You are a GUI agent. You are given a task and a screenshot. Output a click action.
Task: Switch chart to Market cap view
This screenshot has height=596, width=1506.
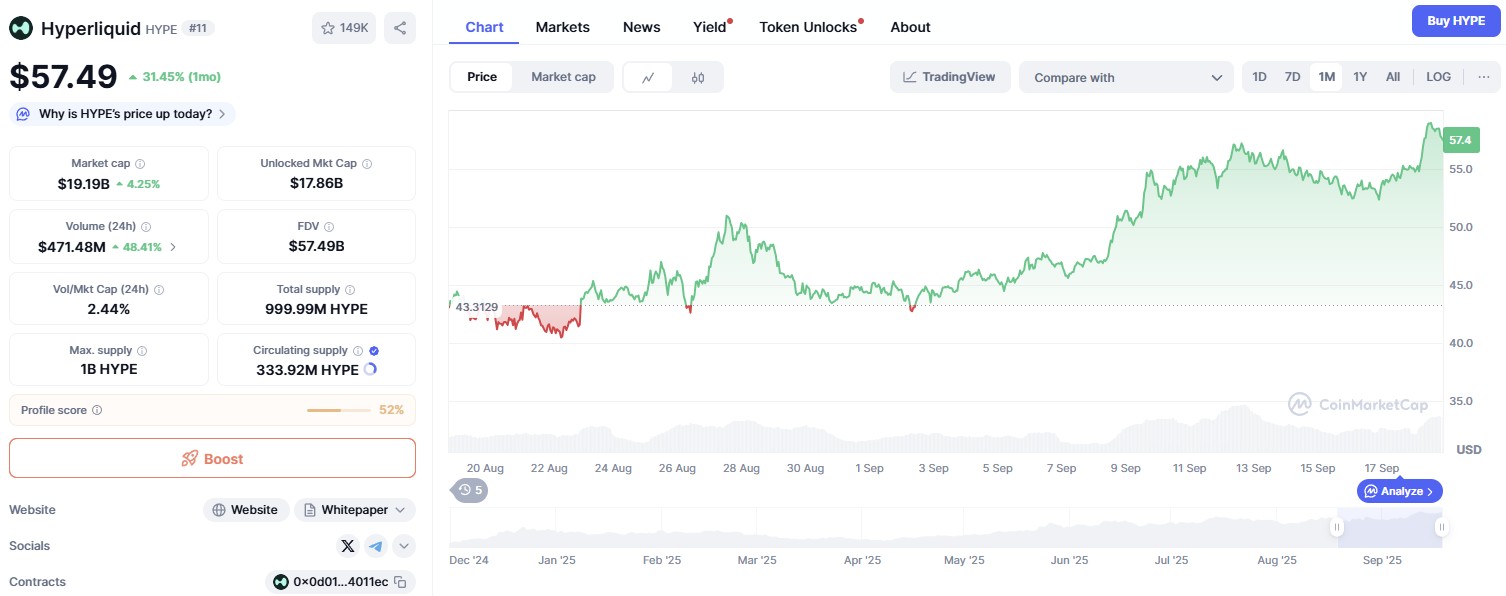tap(563, 77)
